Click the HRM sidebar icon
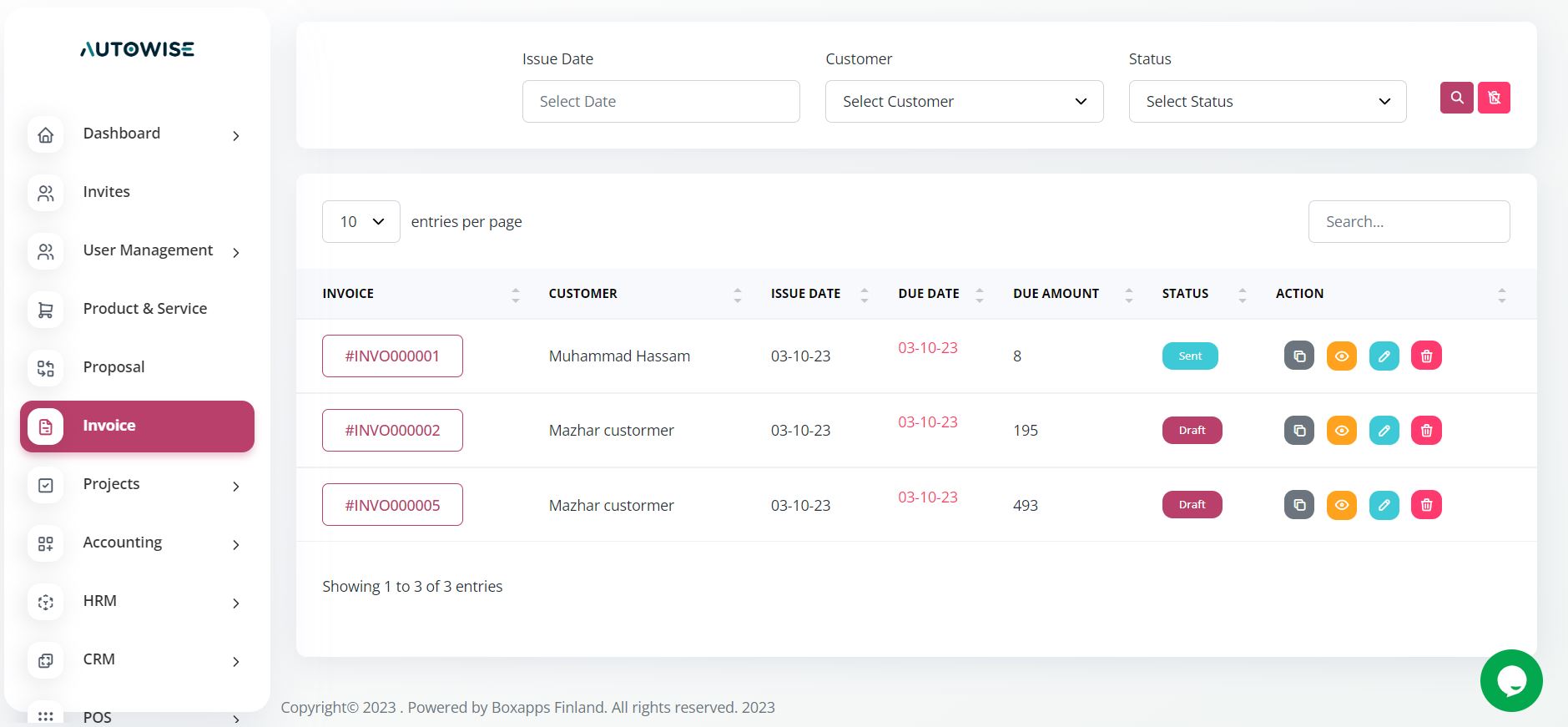The image size is (1568, 727). (46, 602)
